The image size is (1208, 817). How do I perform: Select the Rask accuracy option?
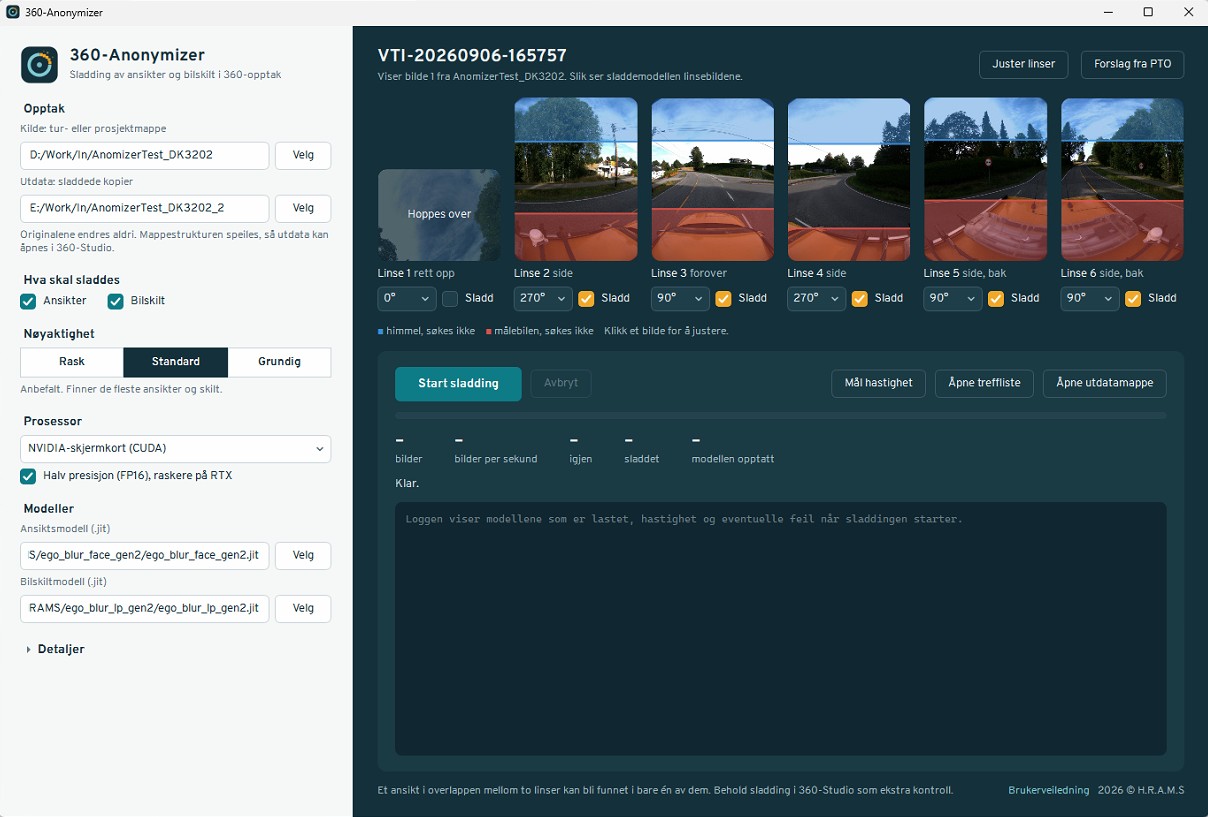[x=72, y=362]
